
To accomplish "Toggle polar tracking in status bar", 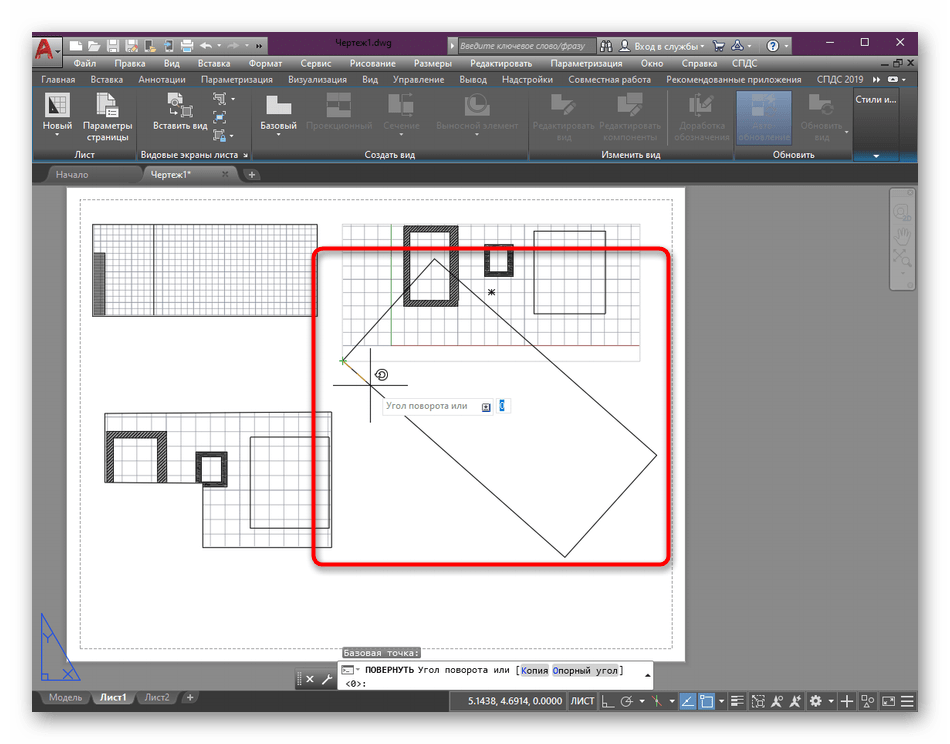I will tap(626, 701).
